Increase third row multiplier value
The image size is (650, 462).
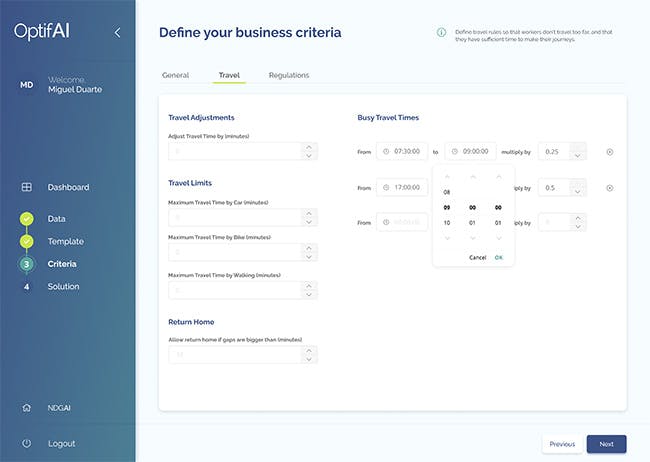tap(578, 218)
